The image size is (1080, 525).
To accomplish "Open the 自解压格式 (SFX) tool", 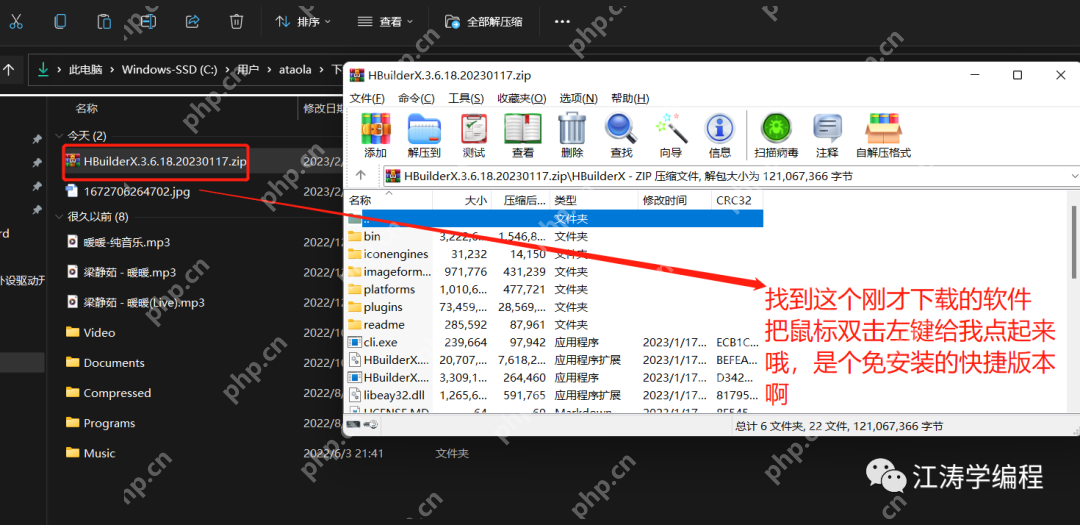I will [883, 134].
